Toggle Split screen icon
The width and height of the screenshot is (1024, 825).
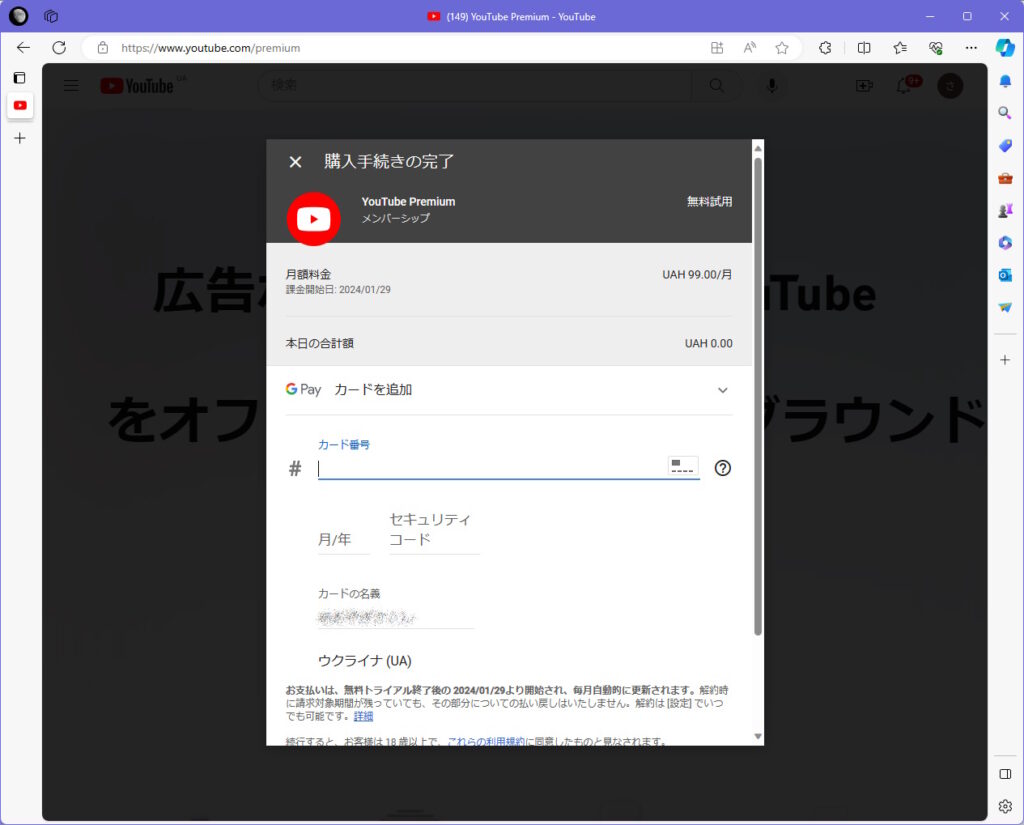(864, 48)
